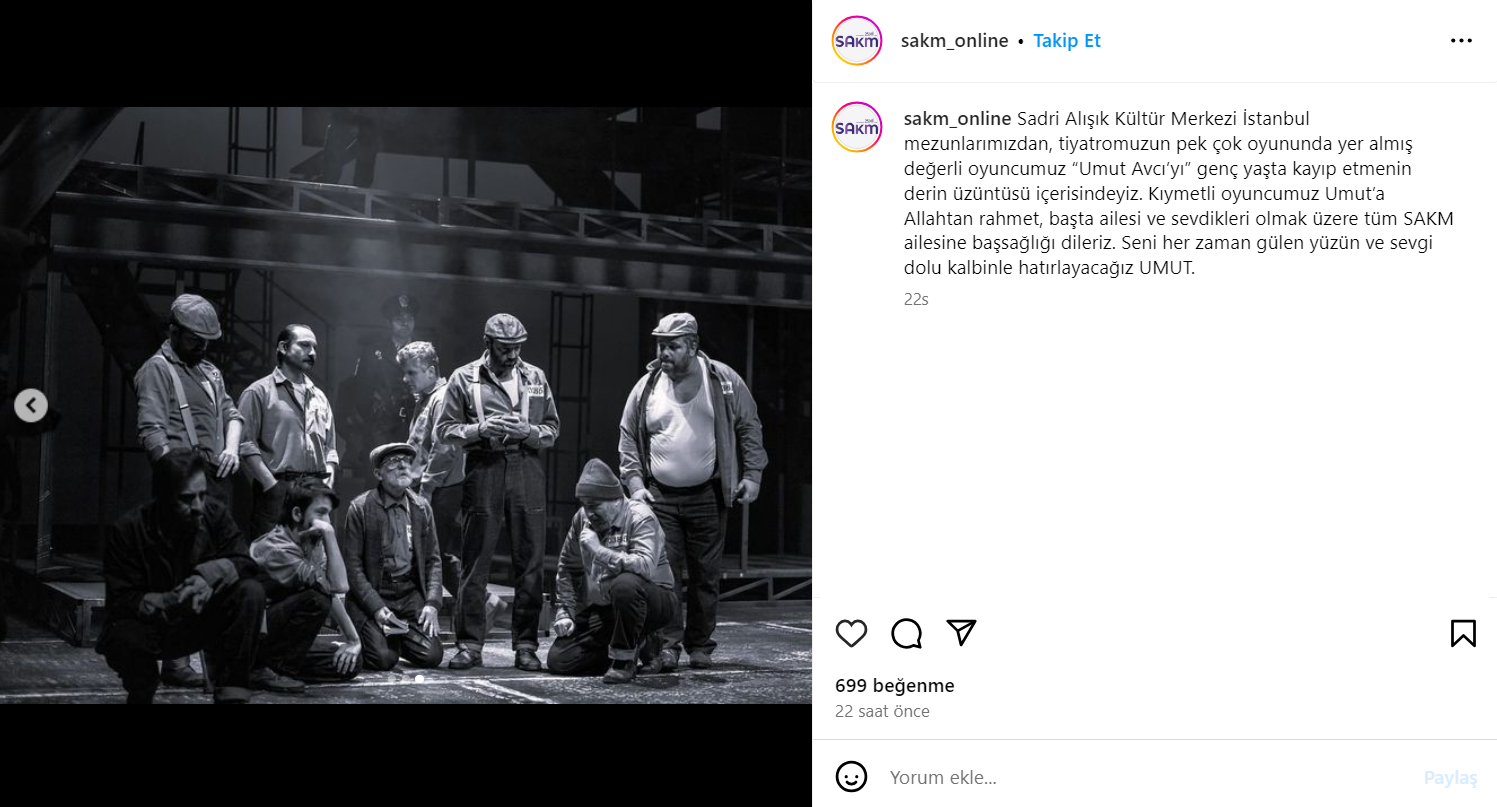This screenshot has height=807, width=1497.
Task: Share the post with the paper plane icon
Action: [x=961, y=633]
